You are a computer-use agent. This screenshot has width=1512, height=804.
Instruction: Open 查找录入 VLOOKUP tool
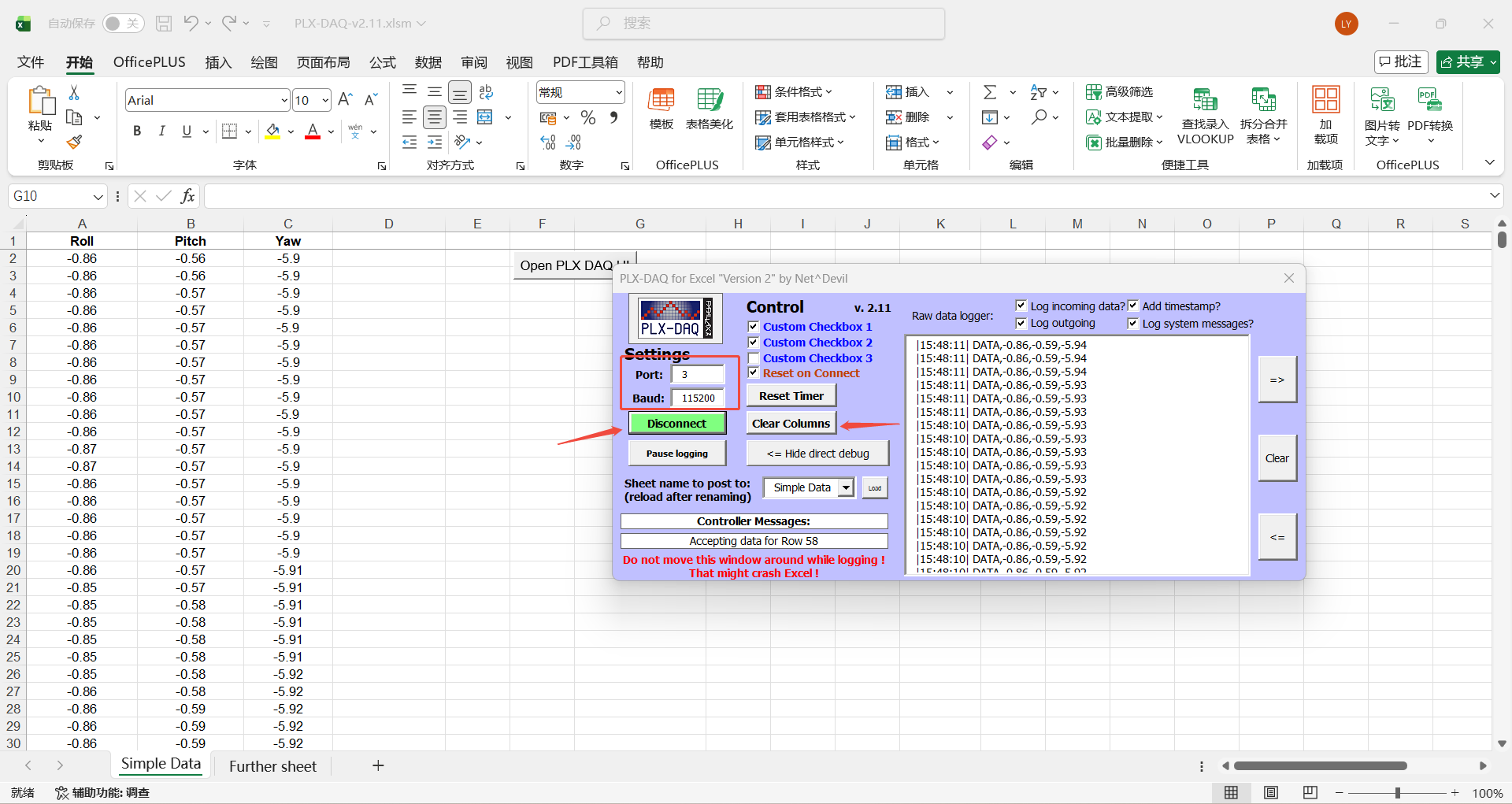click(1205, 116)
